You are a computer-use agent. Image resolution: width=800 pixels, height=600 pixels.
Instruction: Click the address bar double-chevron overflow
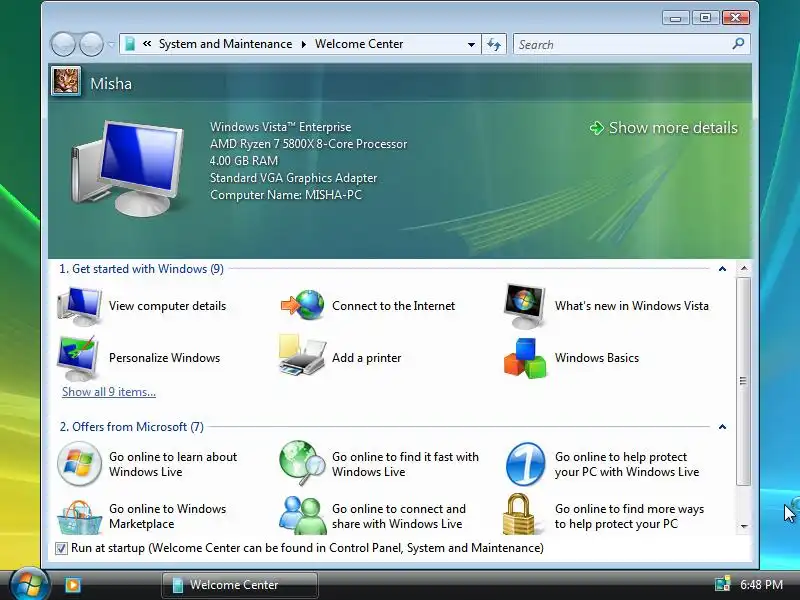point(147,44)
